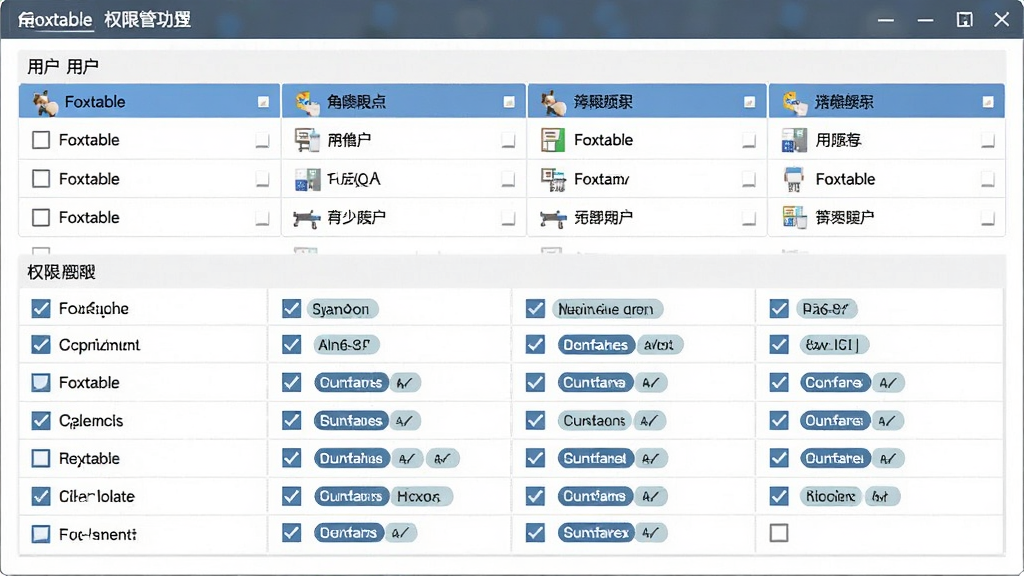This screenshot has width=1024, height=576.
Task: Click the icon beside the 育少 user entry
Action: tap(306, 217)
